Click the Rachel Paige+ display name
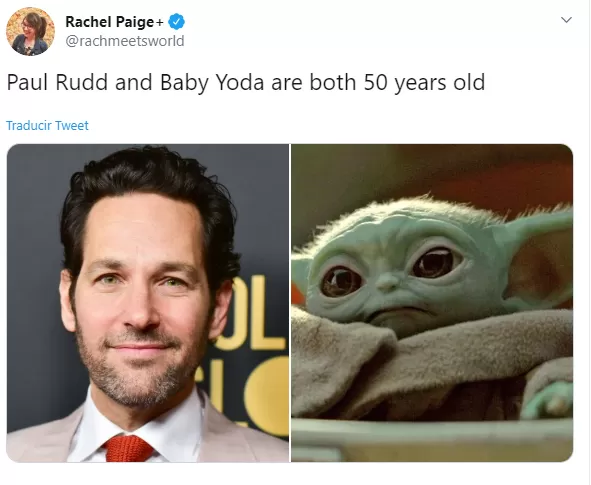Screen dimensions: 591x485 (114, 22)
